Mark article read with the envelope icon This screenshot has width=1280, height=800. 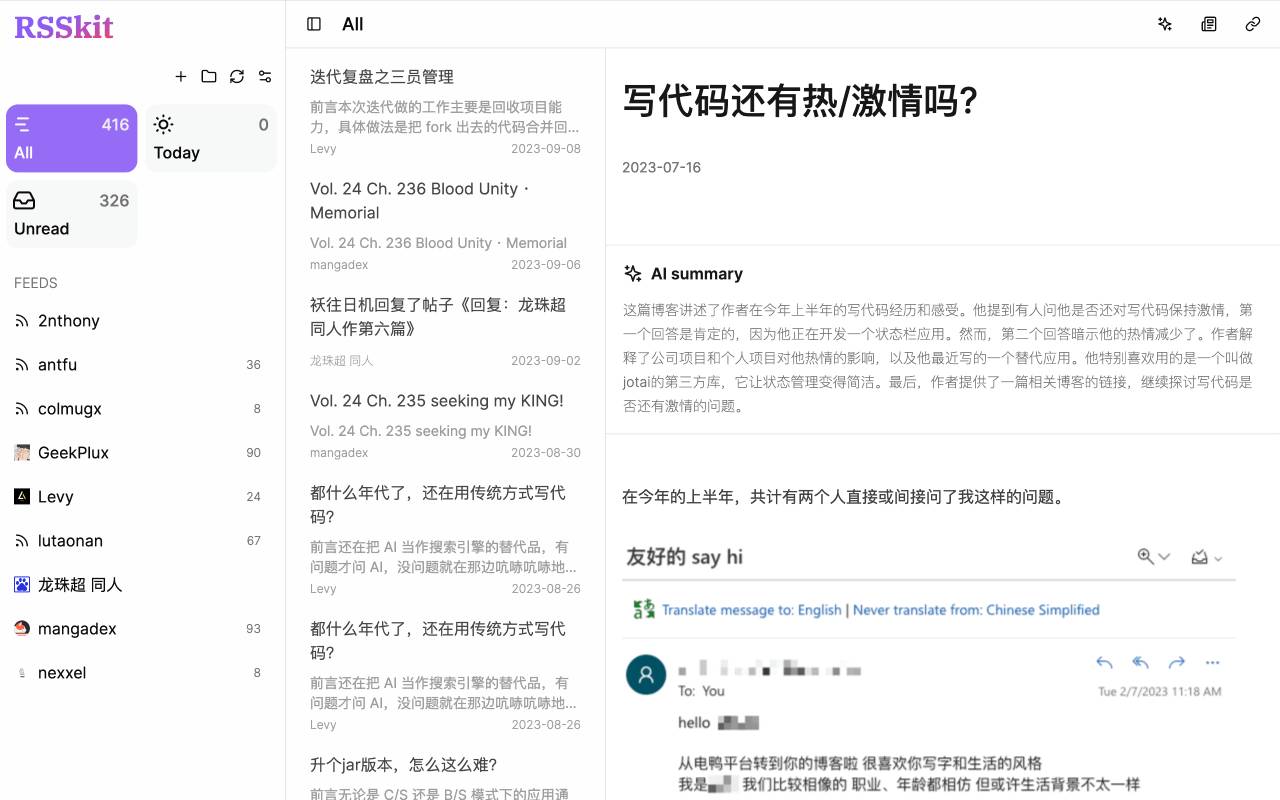point(1199,557)
